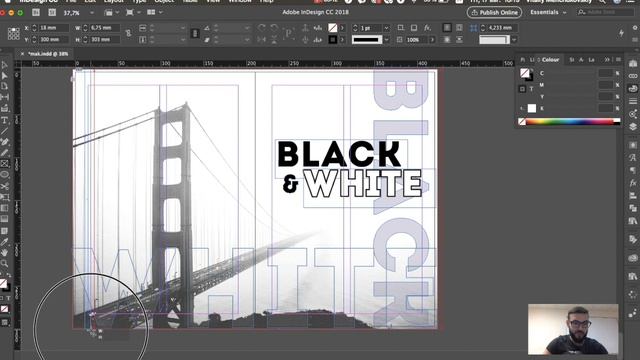Click the drop shadow icon
The image size is (640, 360).
[x=414, y=28]
